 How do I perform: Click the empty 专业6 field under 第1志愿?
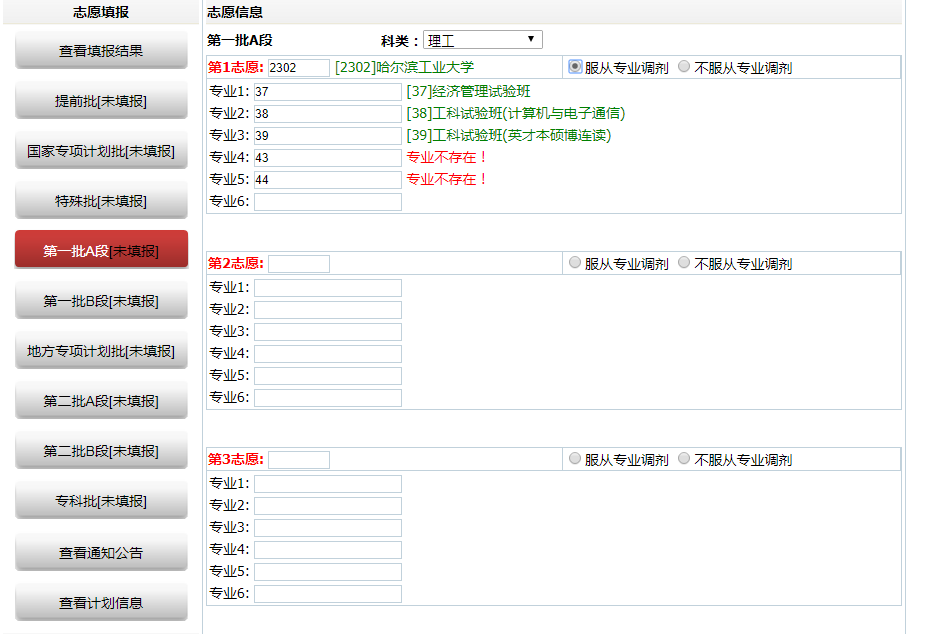click(327, 202)
